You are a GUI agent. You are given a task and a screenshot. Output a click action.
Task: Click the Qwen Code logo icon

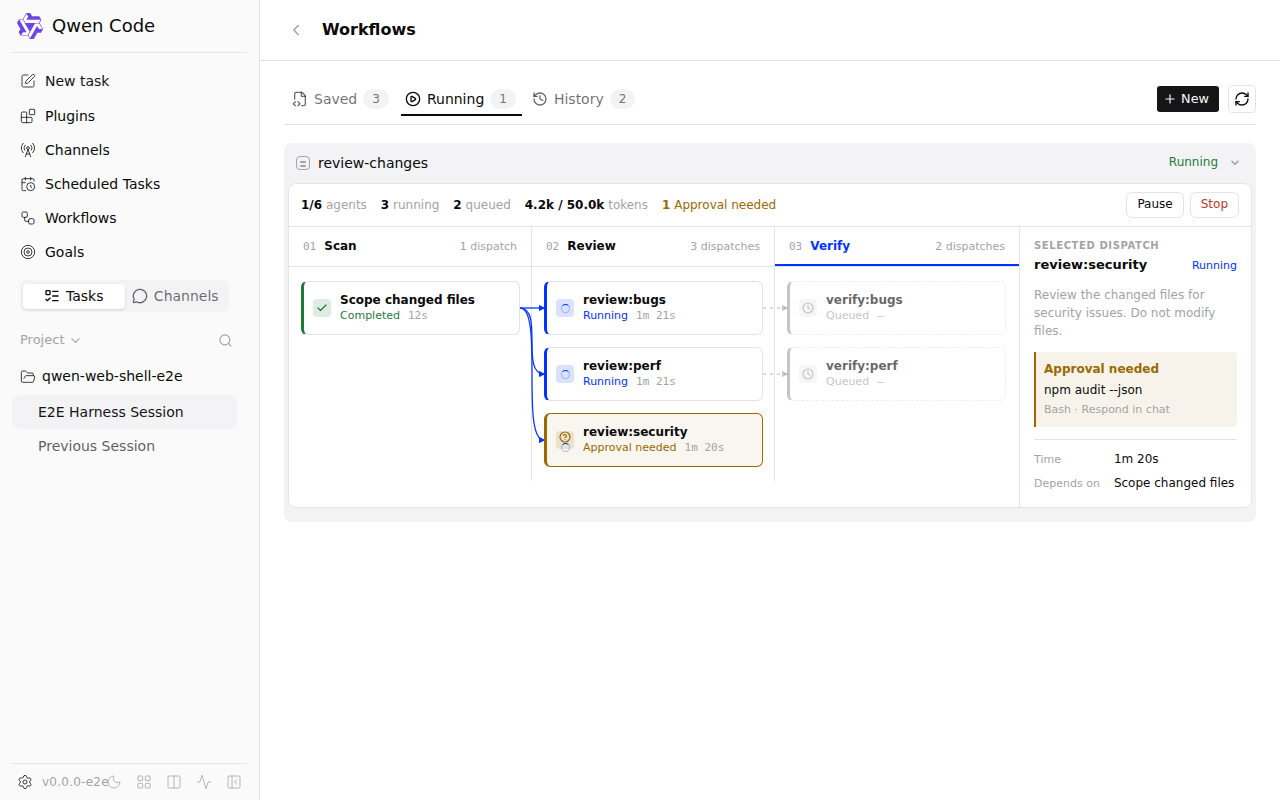coord(30,26)
